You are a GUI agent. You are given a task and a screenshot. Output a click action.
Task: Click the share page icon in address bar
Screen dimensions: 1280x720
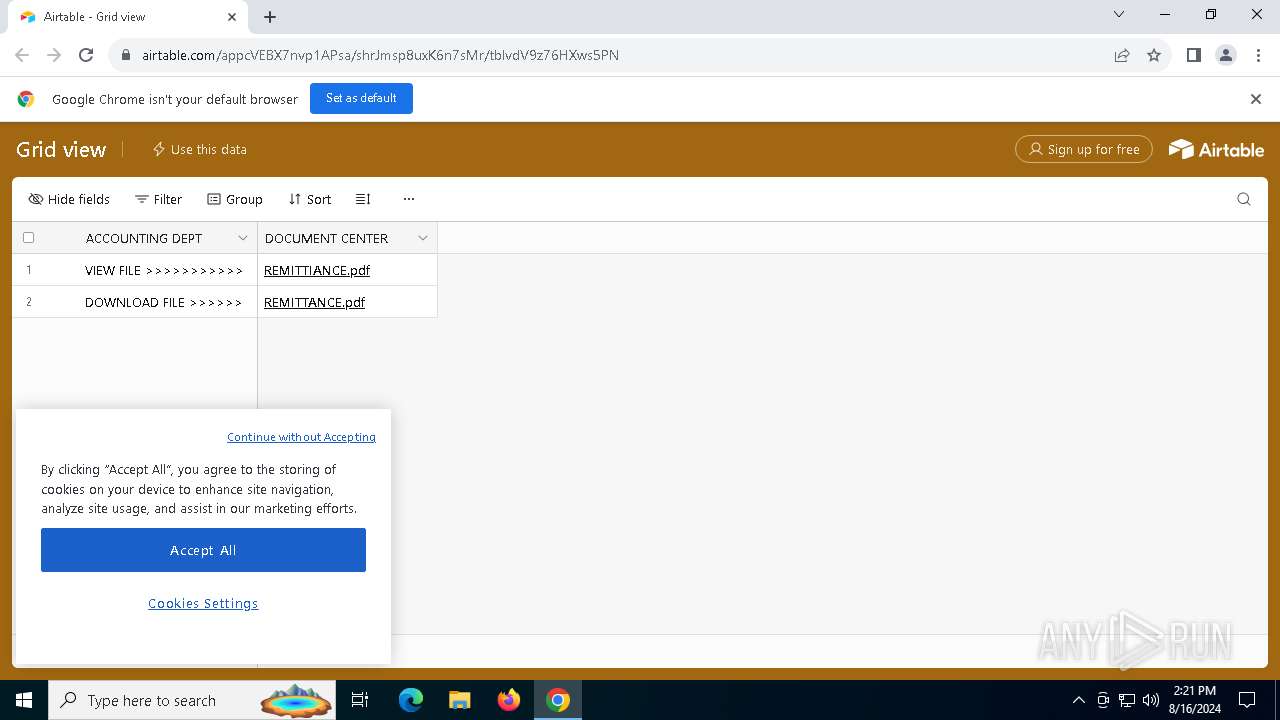tap(1122, 55)
